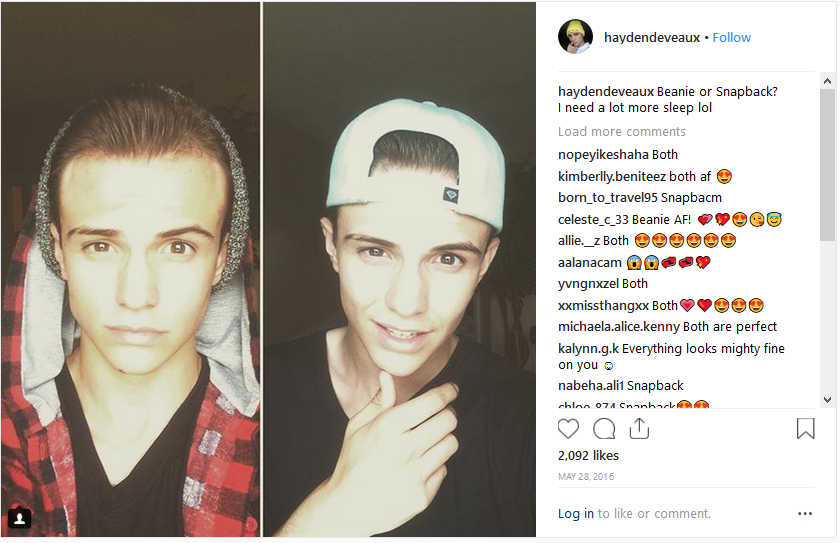Expand Load more comments
The width and height of the screenshot is (840, 543).
point(622,131)
